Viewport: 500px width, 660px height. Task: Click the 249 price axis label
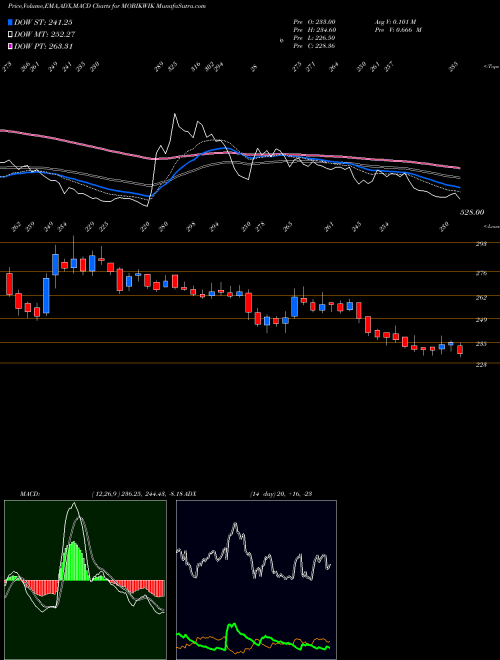click(x=481, y=320)
